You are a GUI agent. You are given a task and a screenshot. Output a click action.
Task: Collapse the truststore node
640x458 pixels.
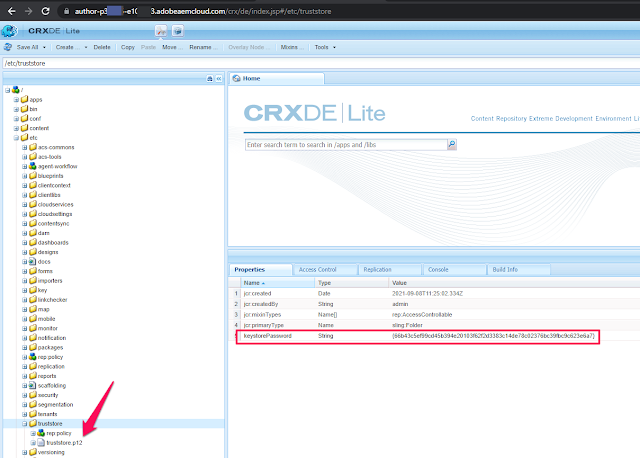click(x=24, y=424)
